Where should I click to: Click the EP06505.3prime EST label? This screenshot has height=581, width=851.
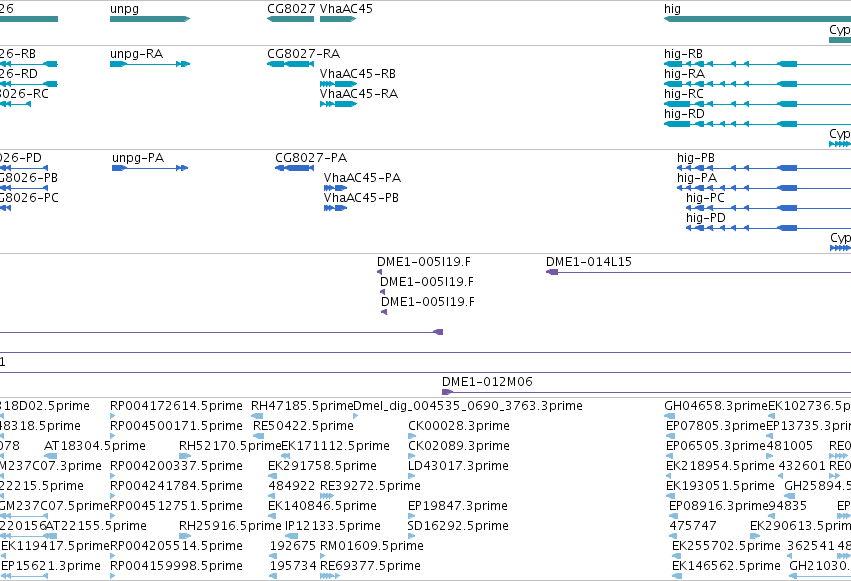tap(716, 446)
